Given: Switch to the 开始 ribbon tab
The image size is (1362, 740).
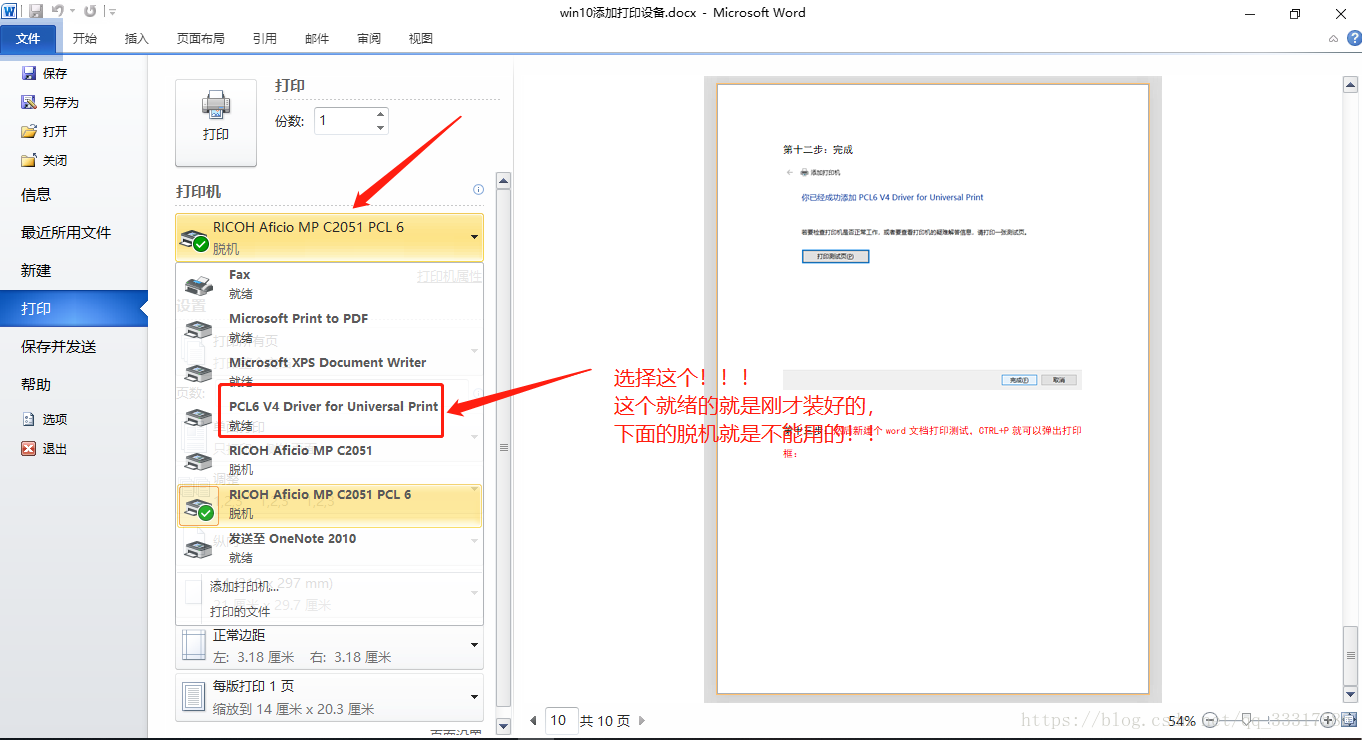Looking at the screenshot, I should [x=85, y=39].
